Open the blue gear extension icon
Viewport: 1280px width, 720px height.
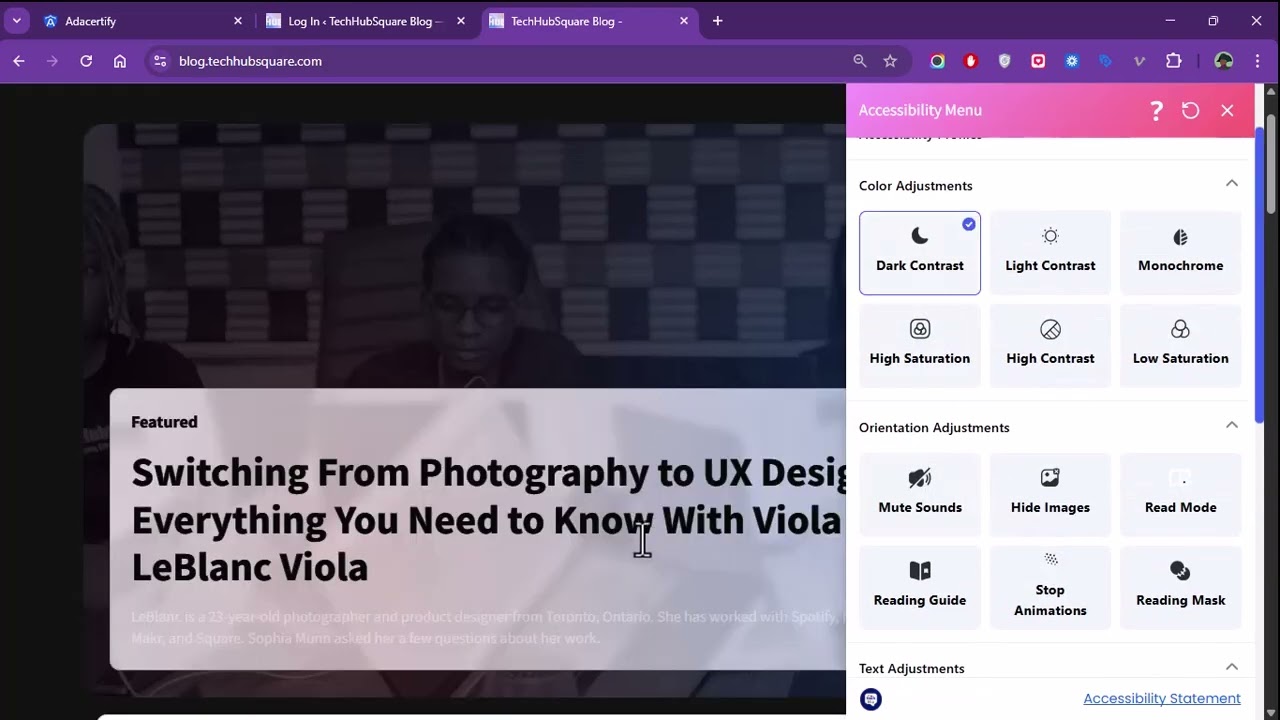(x=1072, y=61)
